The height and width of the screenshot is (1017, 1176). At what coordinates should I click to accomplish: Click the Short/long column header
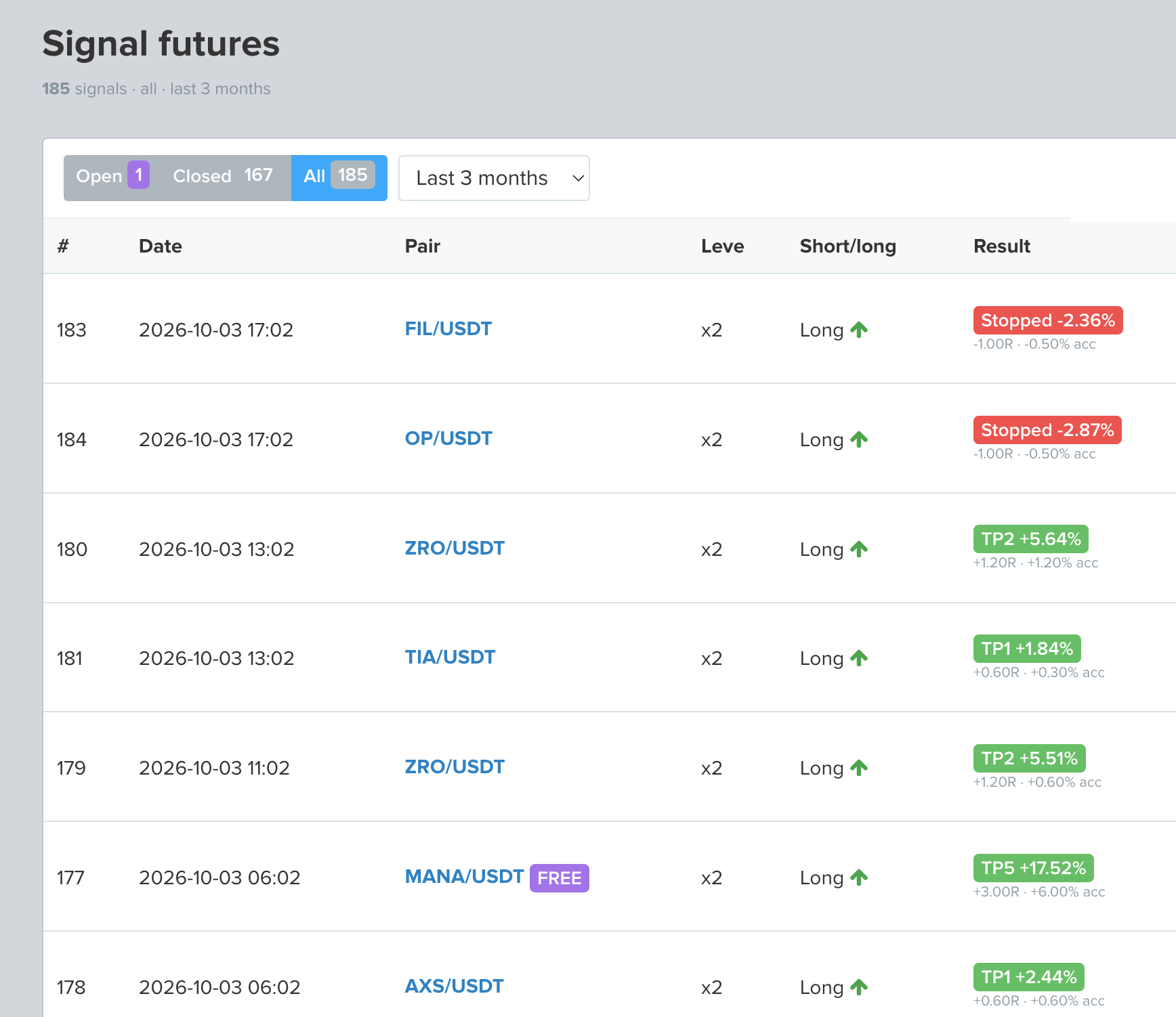(848, 246)
